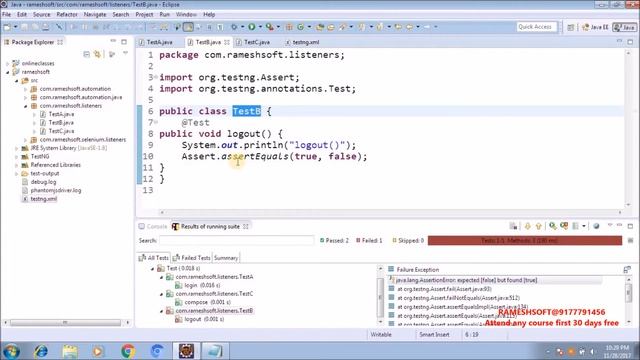Click the Save toolbar icon
Screen dimensions: 640x360
click(24, 27)
